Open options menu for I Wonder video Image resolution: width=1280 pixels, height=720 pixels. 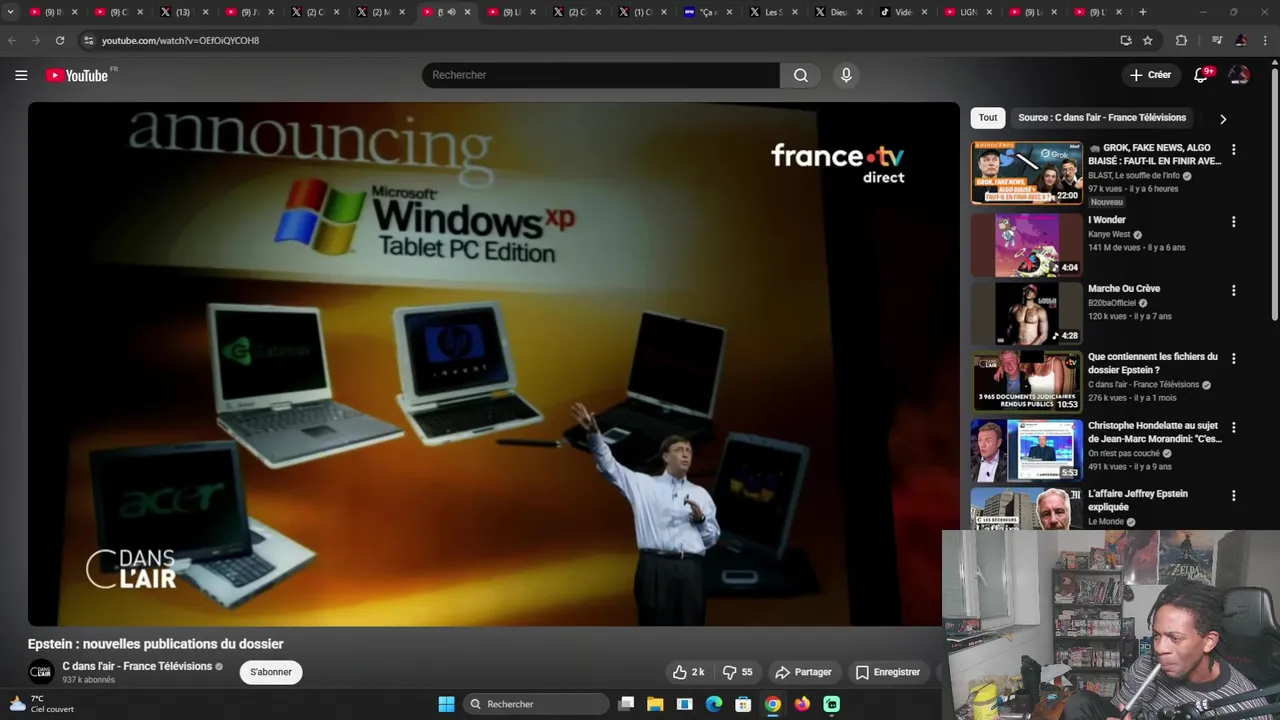(x=1233, y=221)
